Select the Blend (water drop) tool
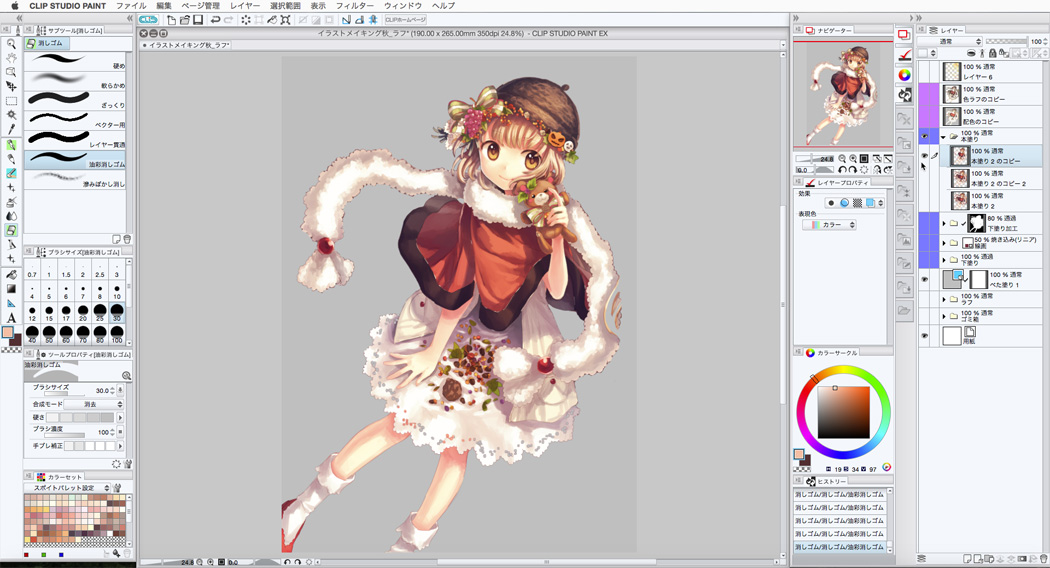The width and height of the screenshot is (1050, 568). [11, 216]
